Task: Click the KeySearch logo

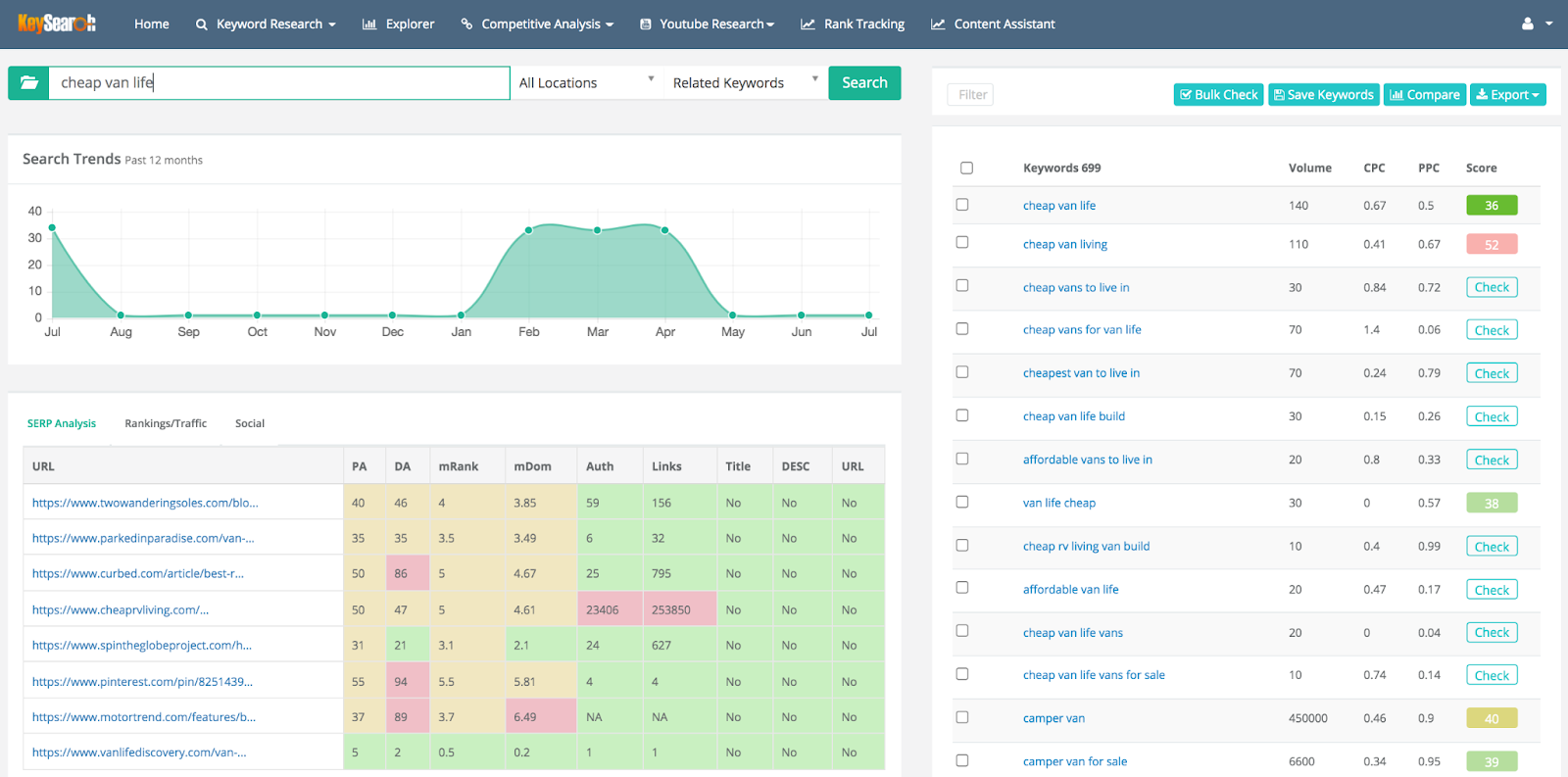Action: coord(56,24)
